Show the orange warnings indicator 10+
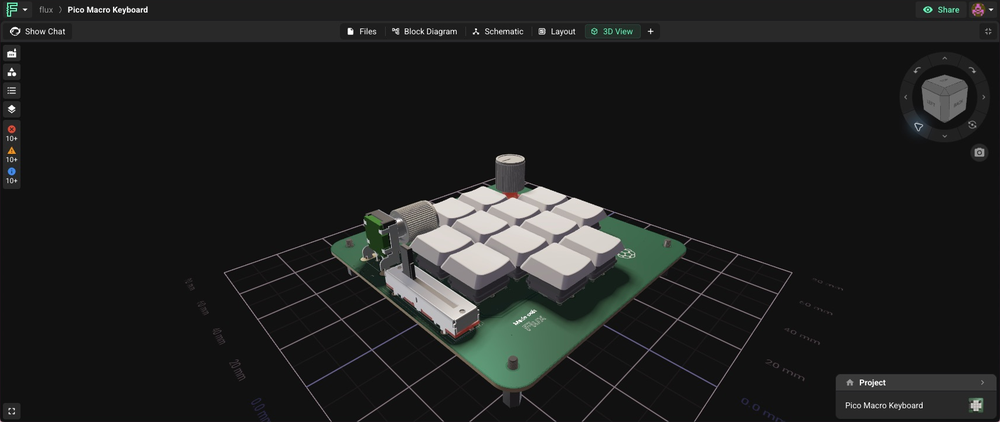Image resolution: width=1000 pixels, height=422 pixels. (x=11, y=155)
